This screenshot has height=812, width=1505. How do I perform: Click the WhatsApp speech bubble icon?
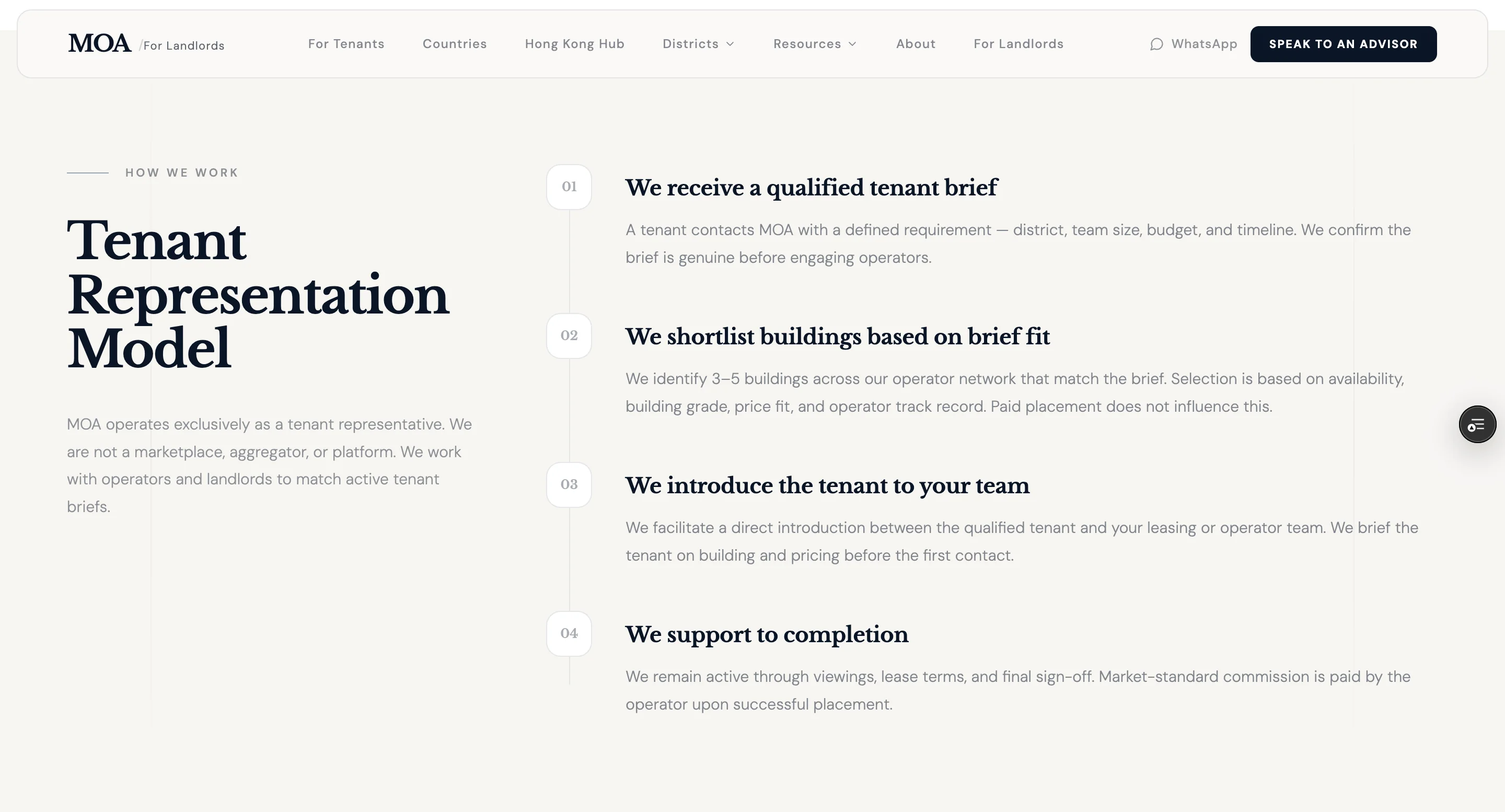click(1157, 44)
